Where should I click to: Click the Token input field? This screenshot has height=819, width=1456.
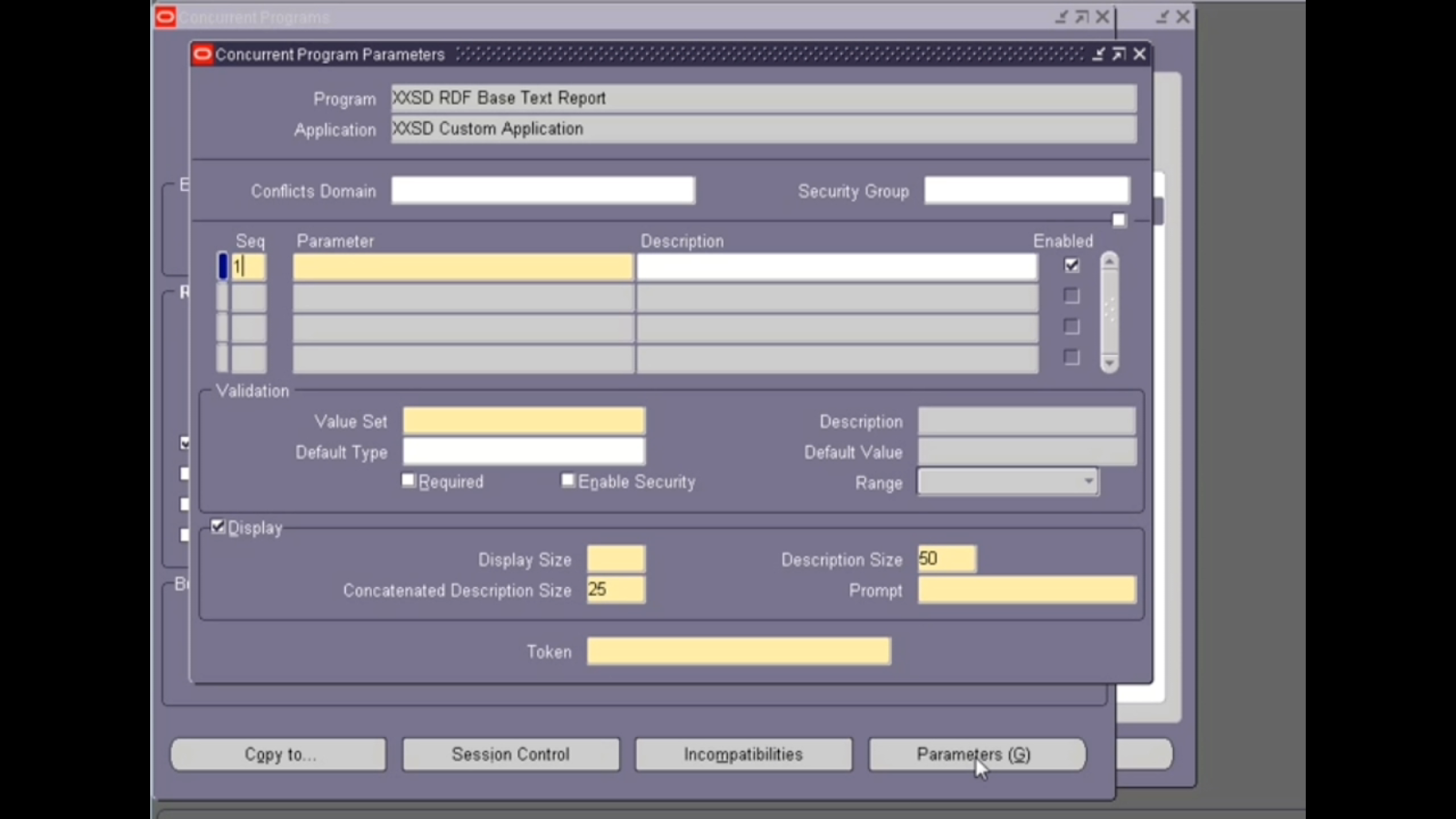pos(738,651)
